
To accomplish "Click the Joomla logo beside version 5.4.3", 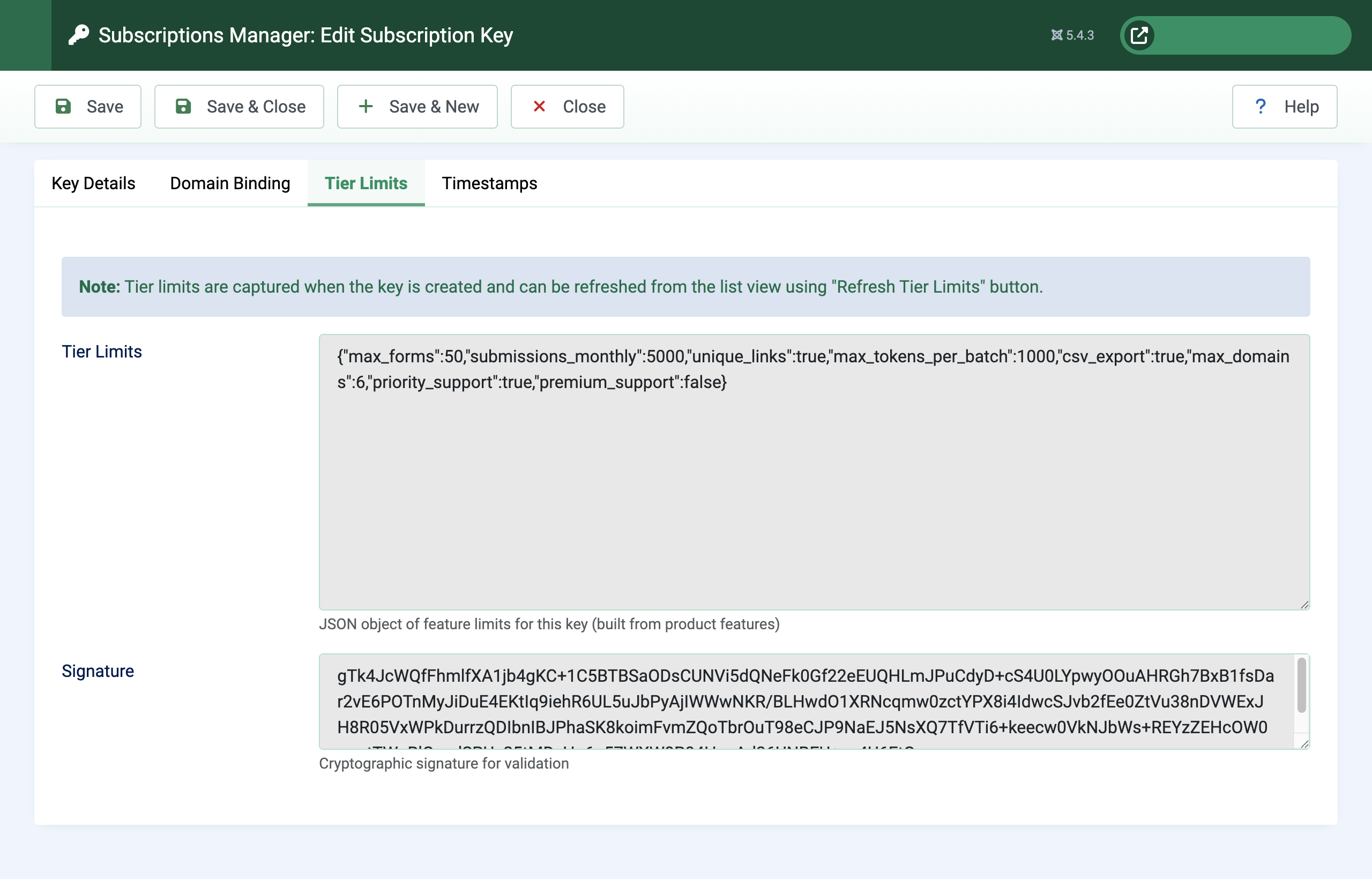I will tap(1057, 35).
